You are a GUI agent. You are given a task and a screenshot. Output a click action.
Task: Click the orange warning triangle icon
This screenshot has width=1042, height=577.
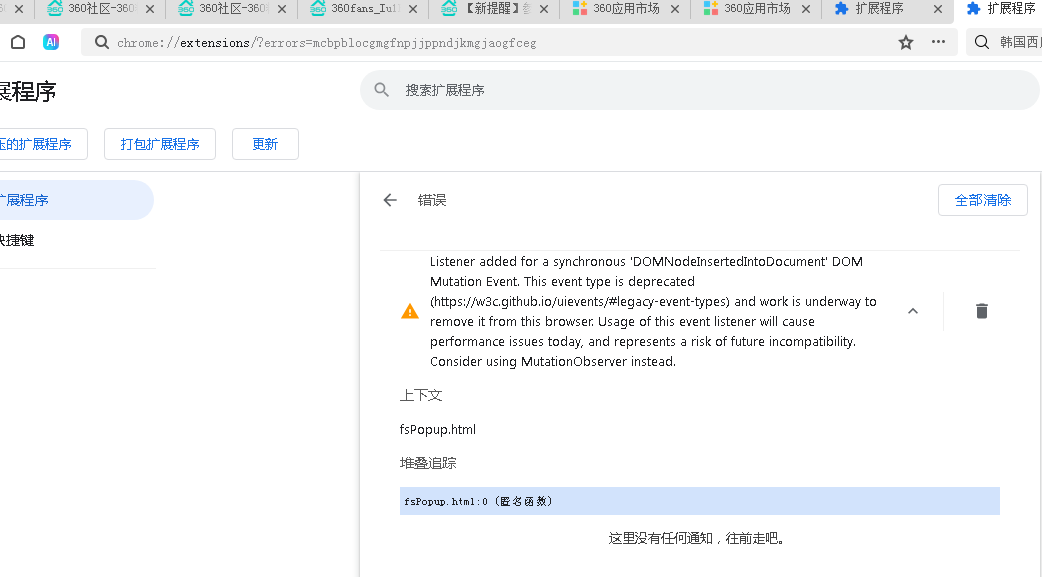pos(409,311)
